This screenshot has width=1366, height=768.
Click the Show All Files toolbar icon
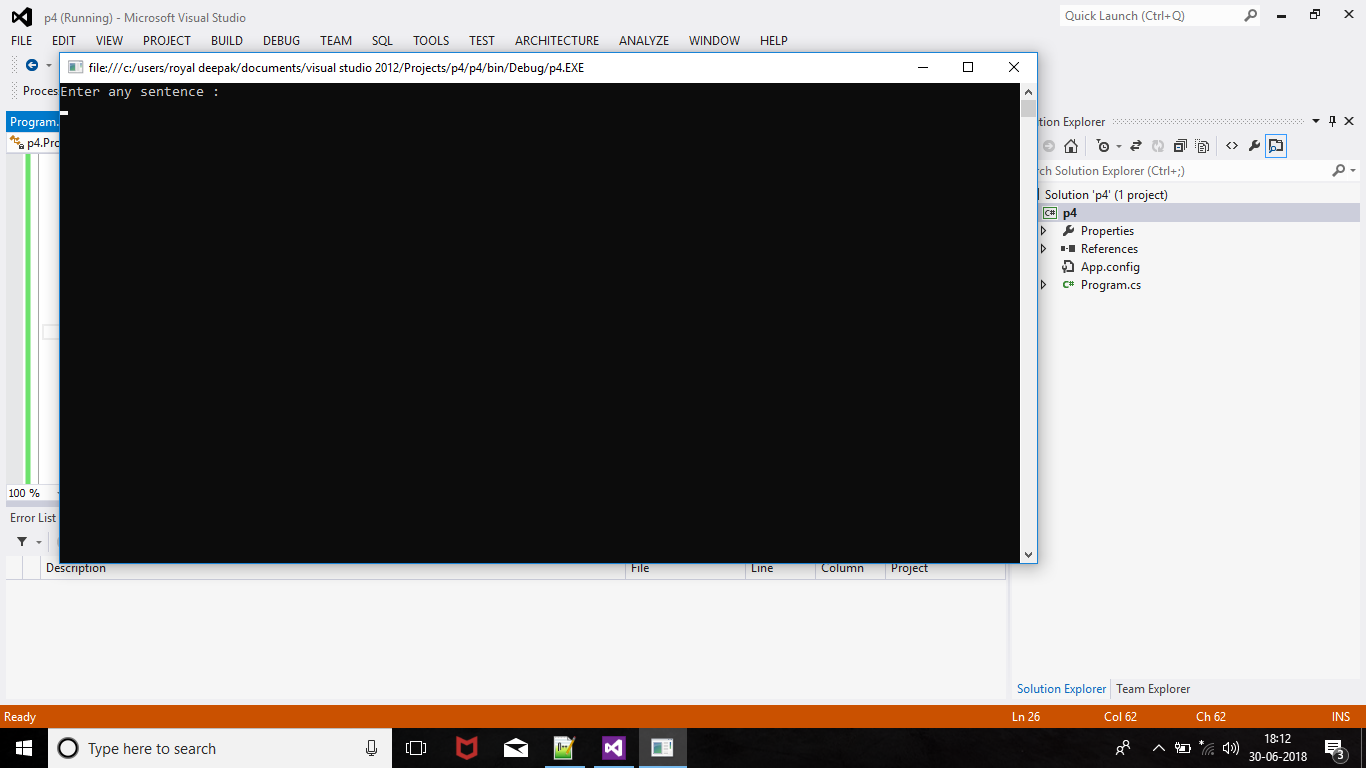pos(1202,146)
